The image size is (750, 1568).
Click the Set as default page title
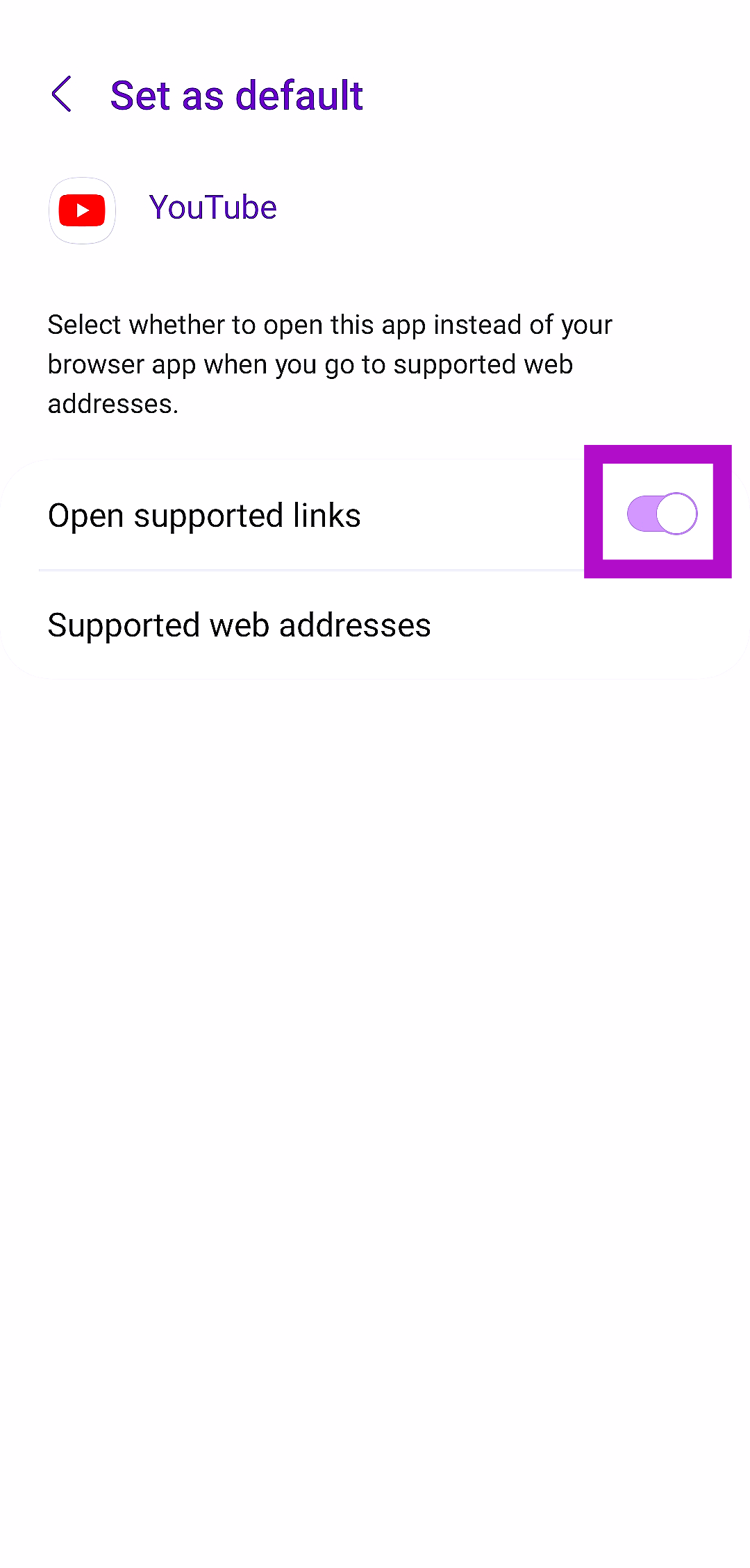pyautogui.click(x=237, y=95)
